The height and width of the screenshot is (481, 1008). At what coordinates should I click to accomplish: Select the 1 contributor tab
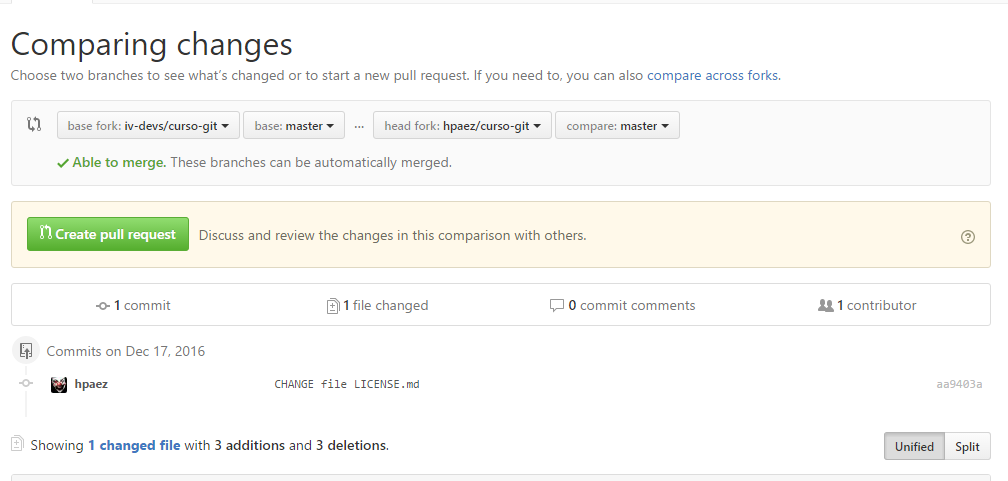[x=867, y=305]
